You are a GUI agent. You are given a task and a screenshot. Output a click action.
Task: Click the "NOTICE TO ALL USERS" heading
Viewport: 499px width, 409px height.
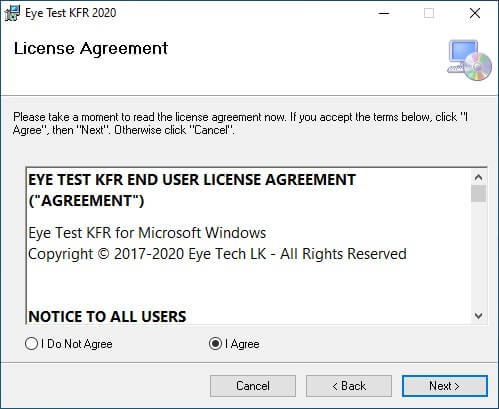coord(107,317)
